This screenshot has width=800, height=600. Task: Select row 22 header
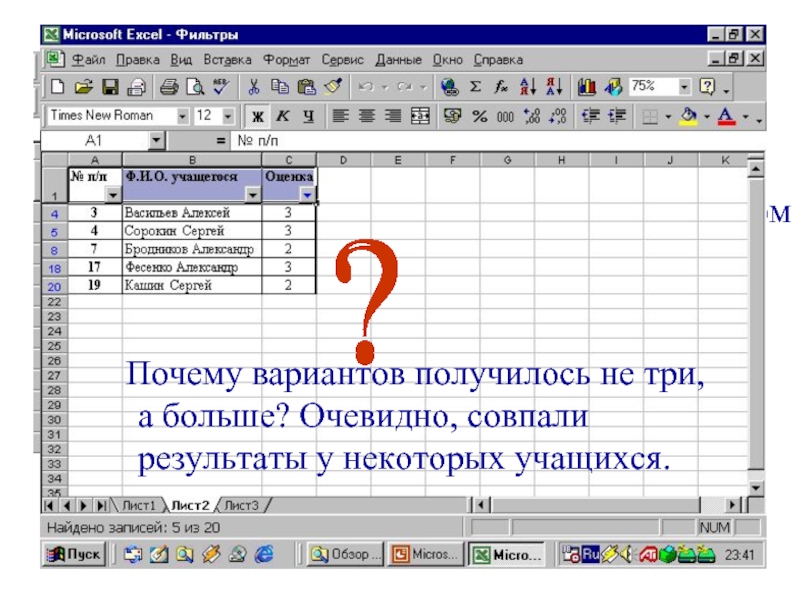(54, 302)
